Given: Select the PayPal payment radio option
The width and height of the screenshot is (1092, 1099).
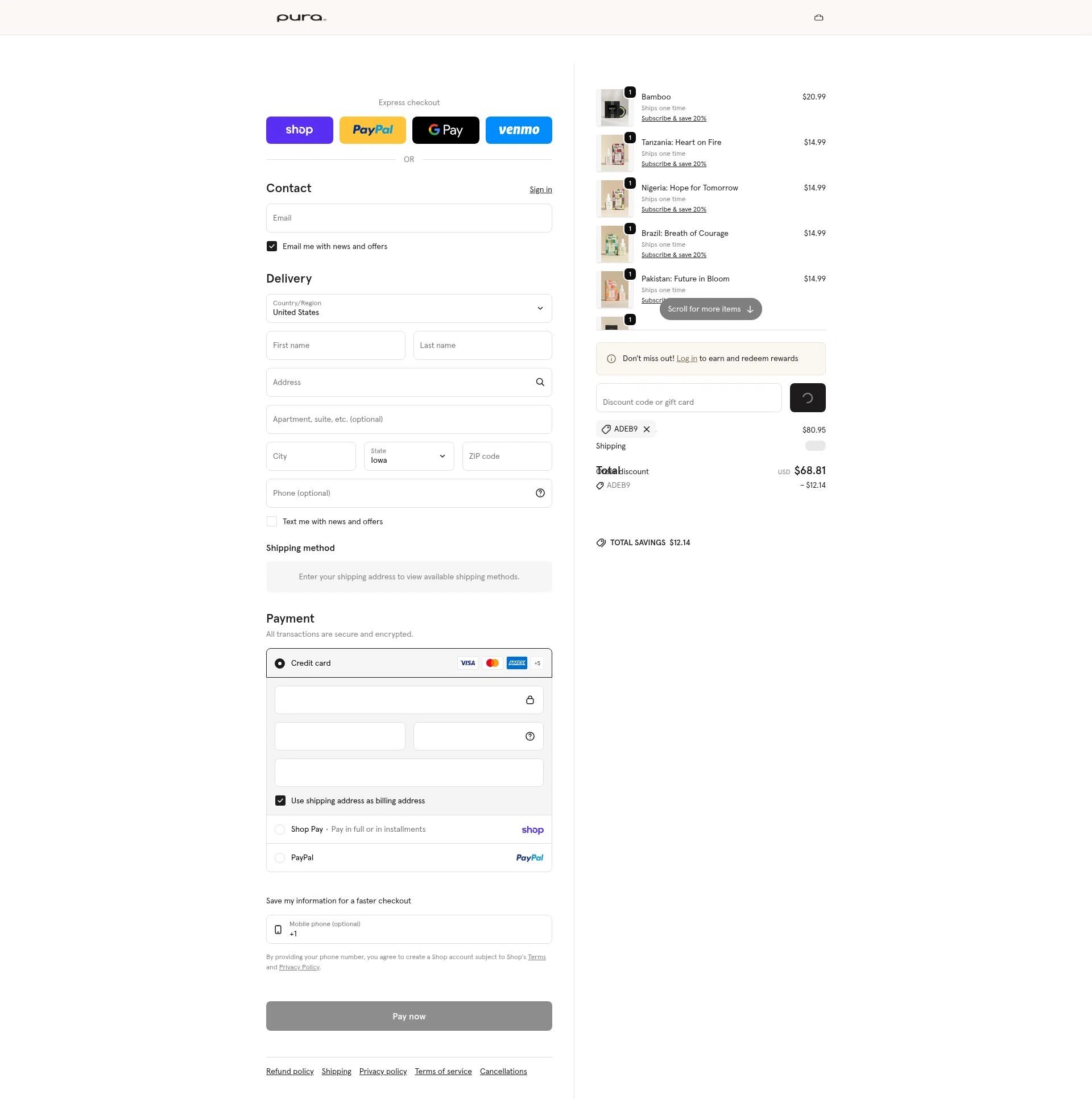Looking at the screenshot, I should [279, 858].
